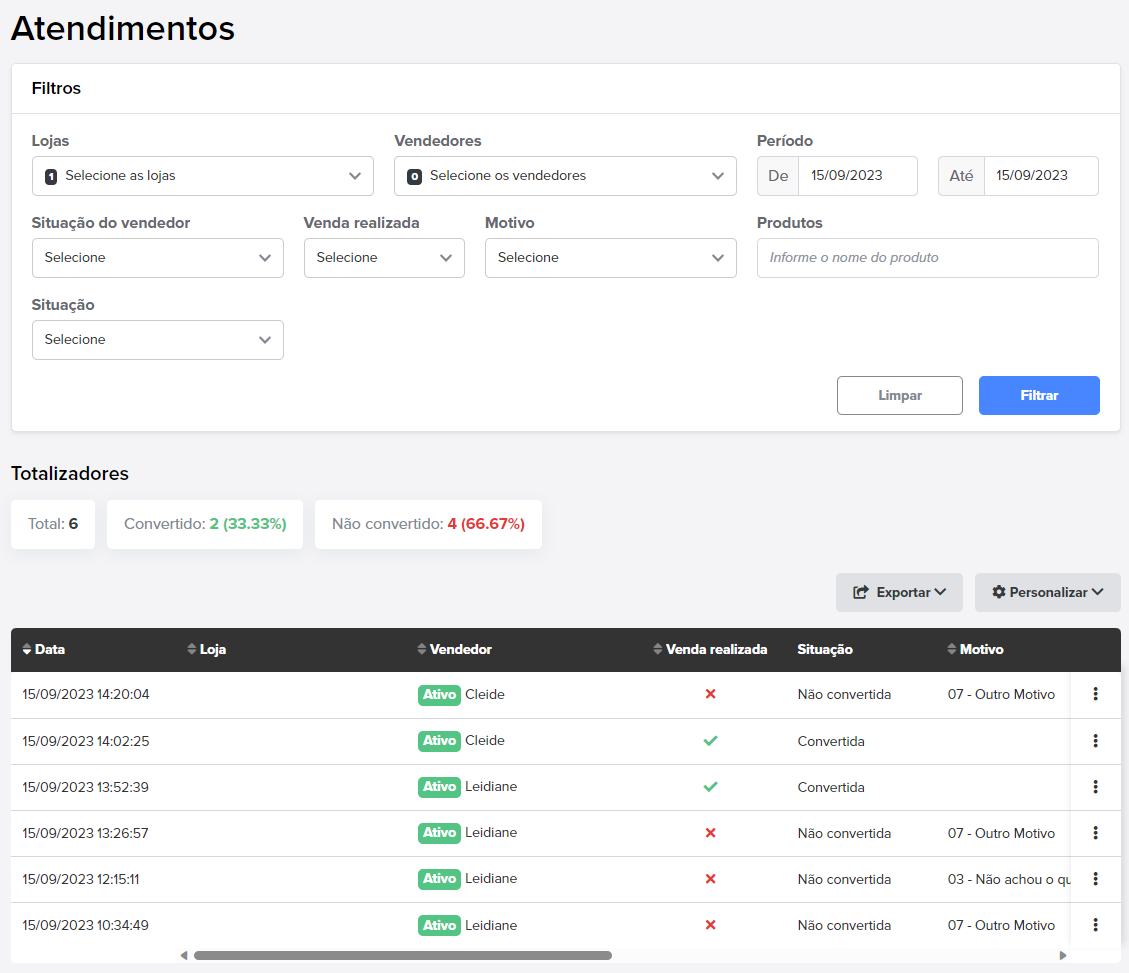
Task: Click Cleide in the 14:20:04 row
Action: click(485, 694)
